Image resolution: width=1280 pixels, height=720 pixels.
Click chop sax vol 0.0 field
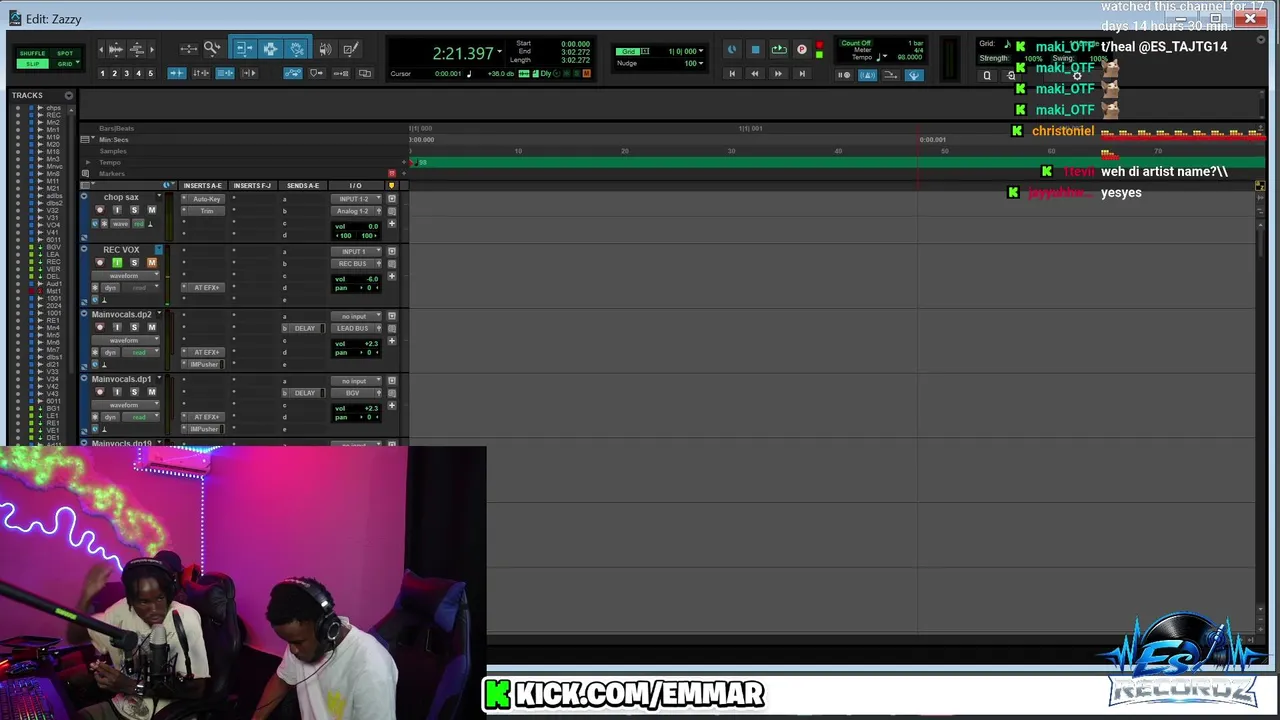coord(356,226)
